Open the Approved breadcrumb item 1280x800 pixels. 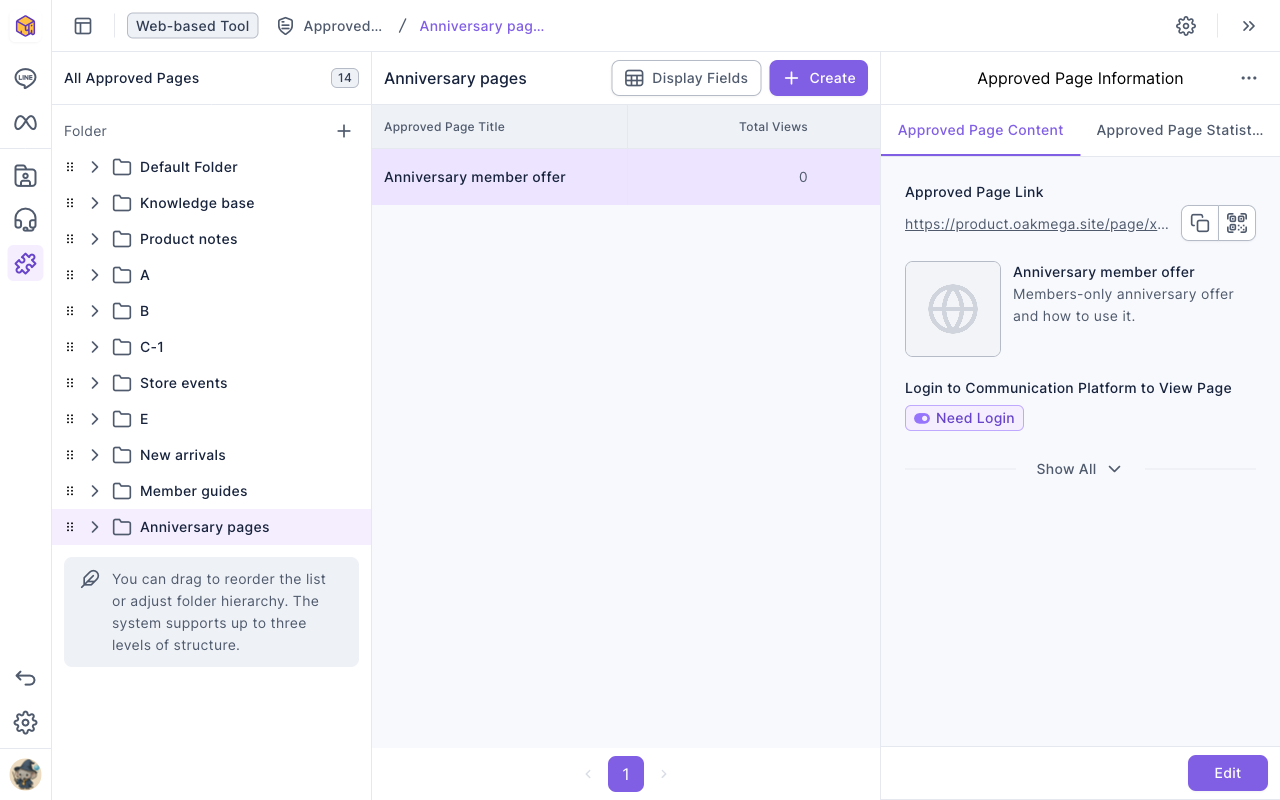pos(330,26)
